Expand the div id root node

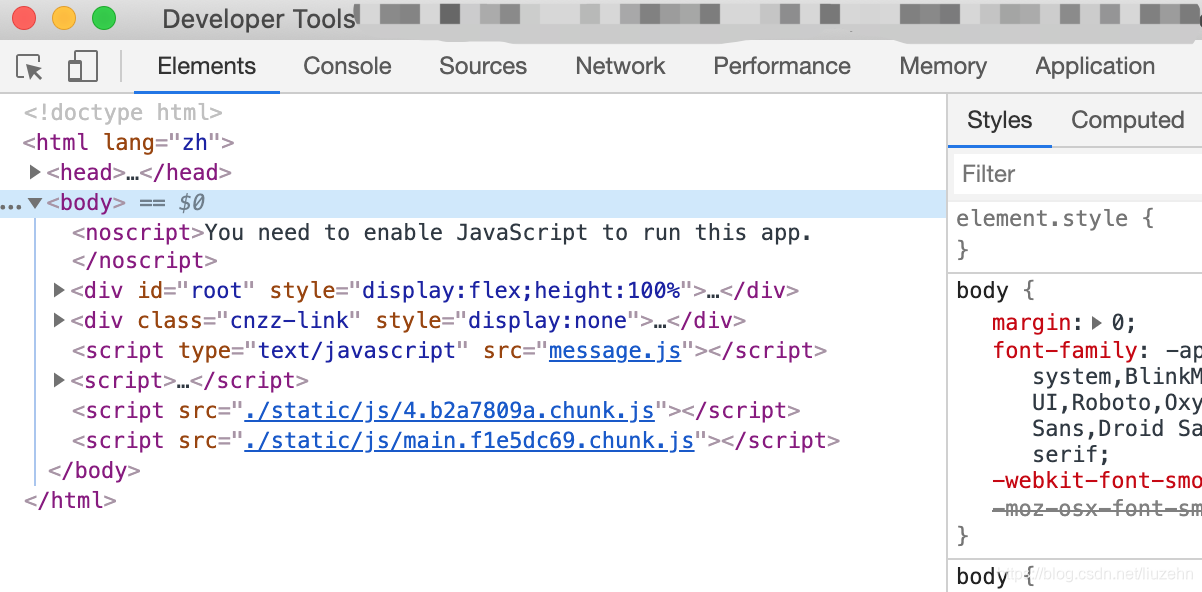pyautogui.click(x=60, y=291)
